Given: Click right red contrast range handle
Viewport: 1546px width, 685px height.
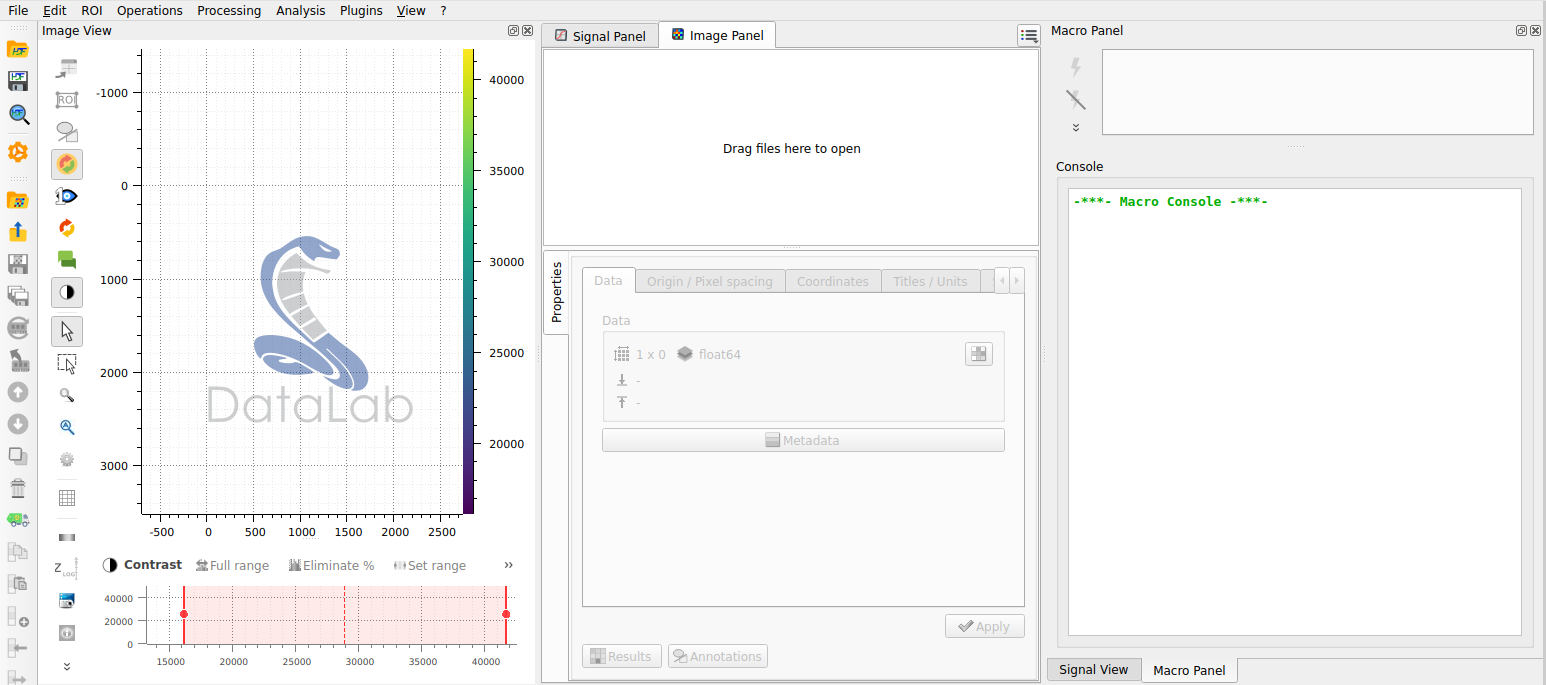Looking at the screenshot, I should coord(506,614).
